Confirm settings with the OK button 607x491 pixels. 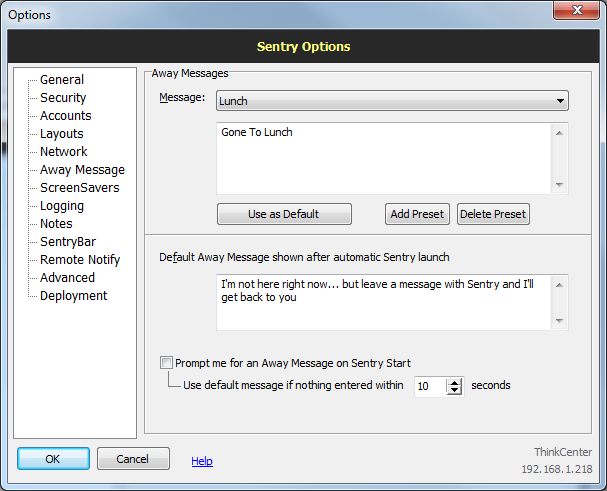(x=53, y=459)
